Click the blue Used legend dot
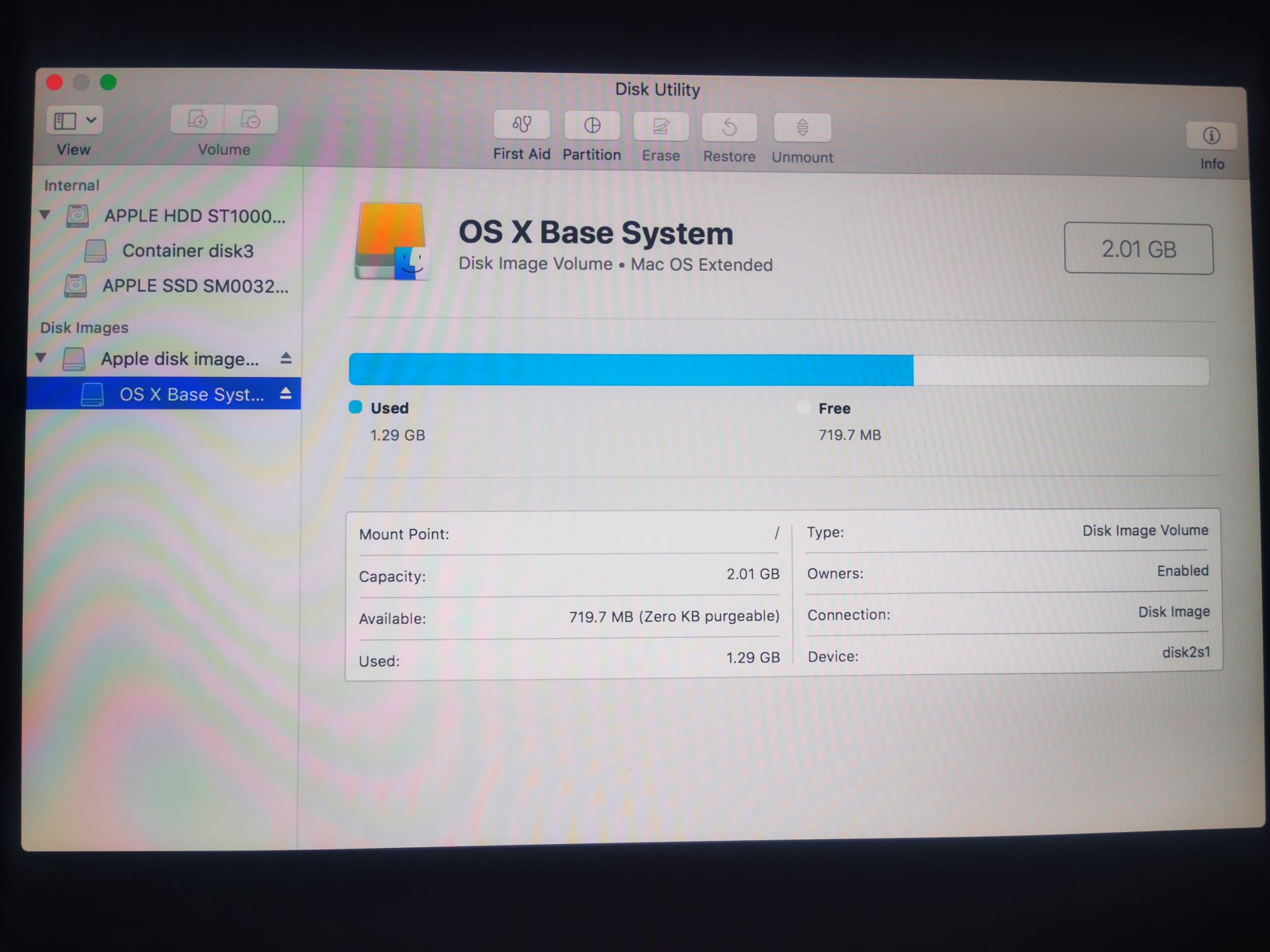 pos(356,407)
